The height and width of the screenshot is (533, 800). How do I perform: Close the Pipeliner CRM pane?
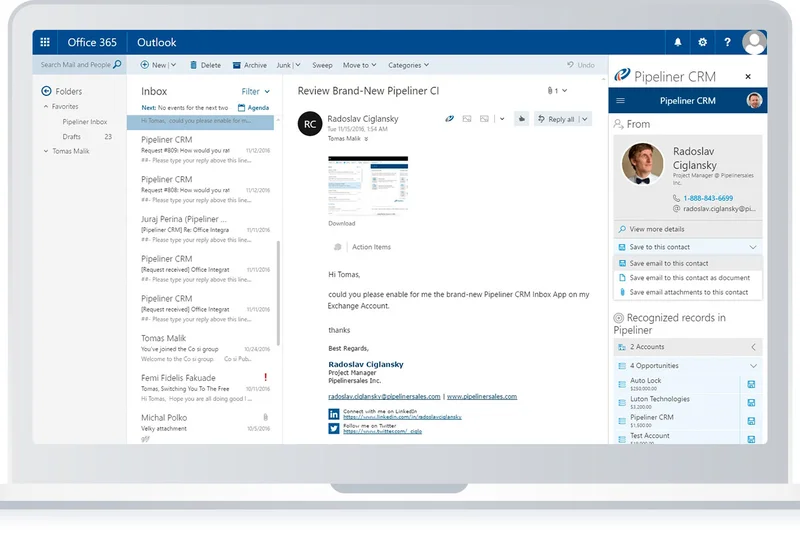[748, 77]
